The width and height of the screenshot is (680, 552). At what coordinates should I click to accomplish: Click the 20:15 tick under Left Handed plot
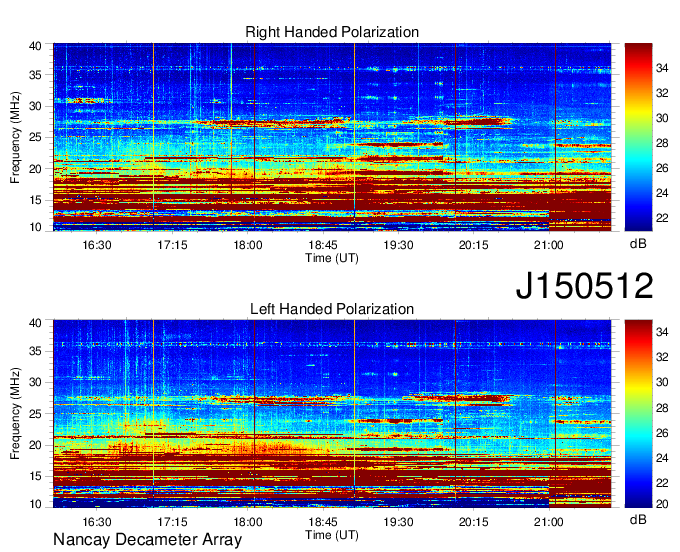pyautogui.click(x=474, y=522)
